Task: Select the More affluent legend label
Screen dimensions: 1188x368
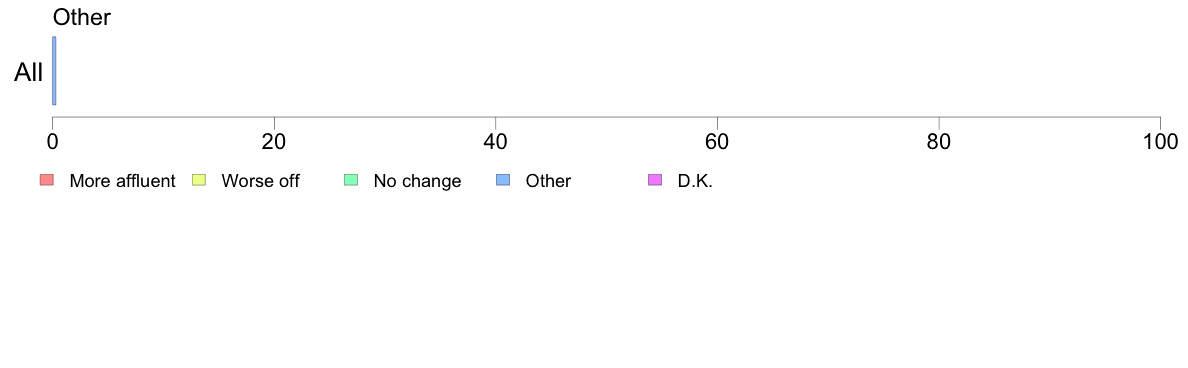Action: 122,181
